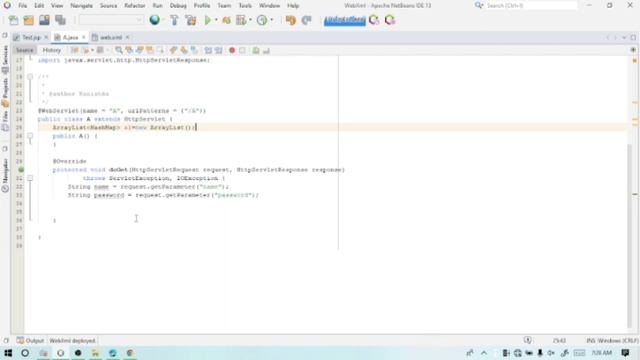Close the A.java editor tab
Screen dimensions: 640x360
coord(84,38)
